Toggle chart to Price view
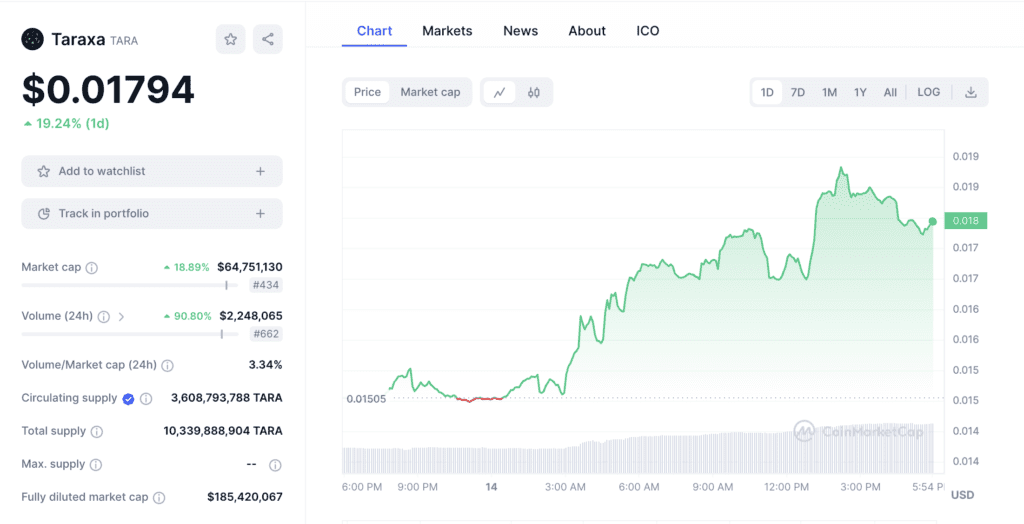 pos(367,92)
